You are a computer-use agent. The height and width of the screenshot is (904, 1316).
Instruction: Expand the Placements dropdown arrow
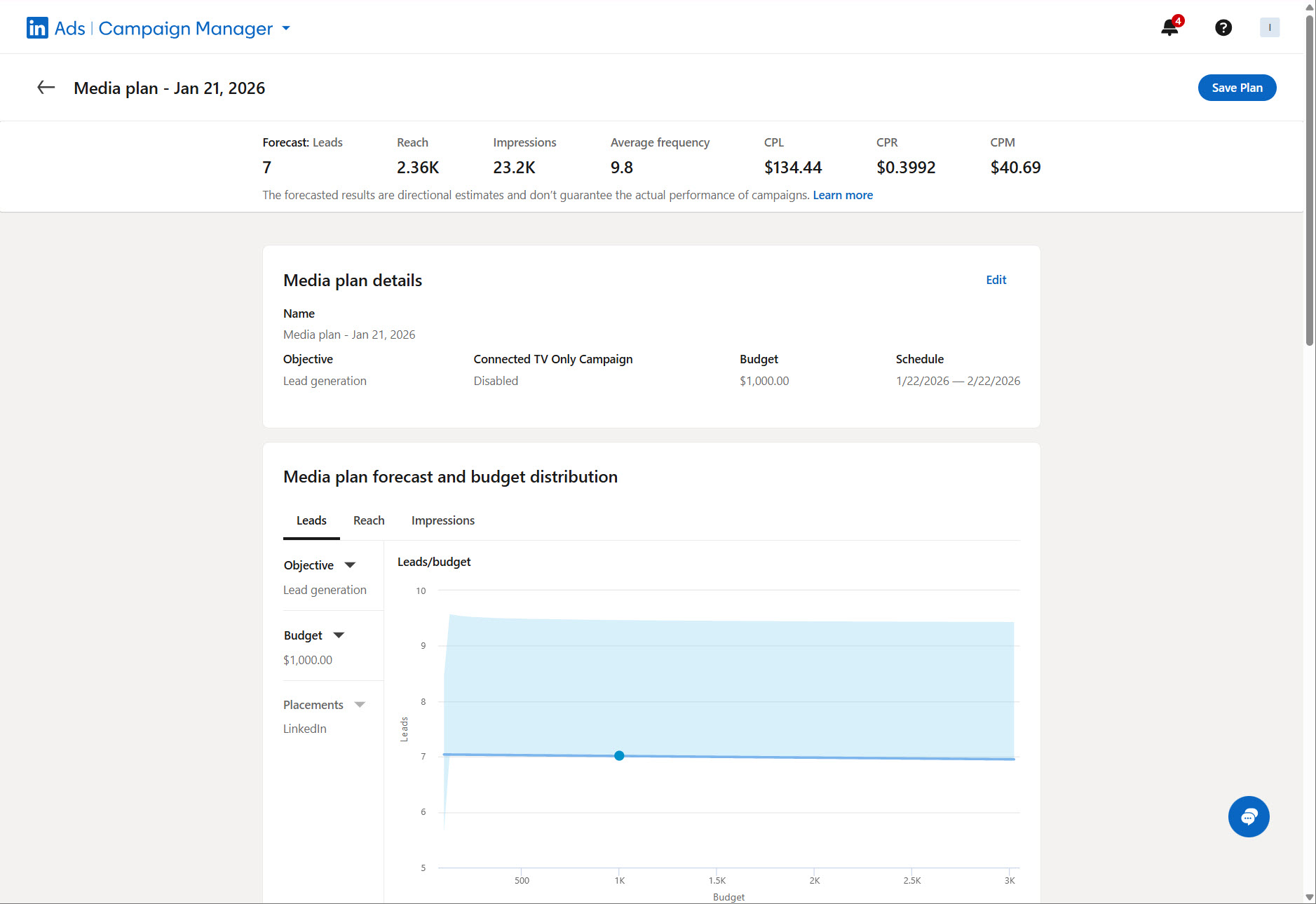[x=360, y=705]
